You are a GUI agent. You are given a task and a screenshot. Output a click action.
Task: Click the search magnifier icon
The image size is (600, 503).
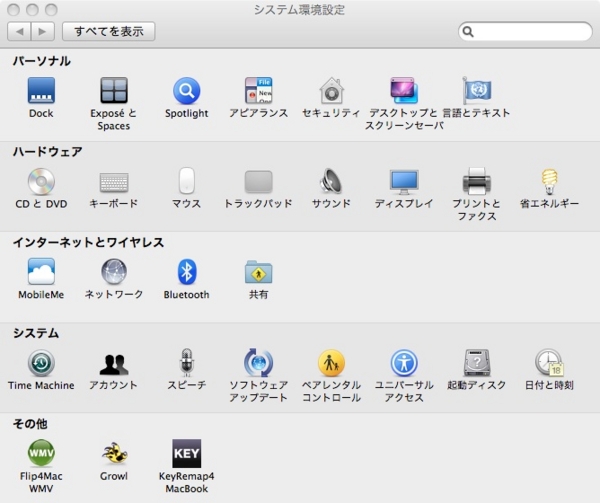468,31
